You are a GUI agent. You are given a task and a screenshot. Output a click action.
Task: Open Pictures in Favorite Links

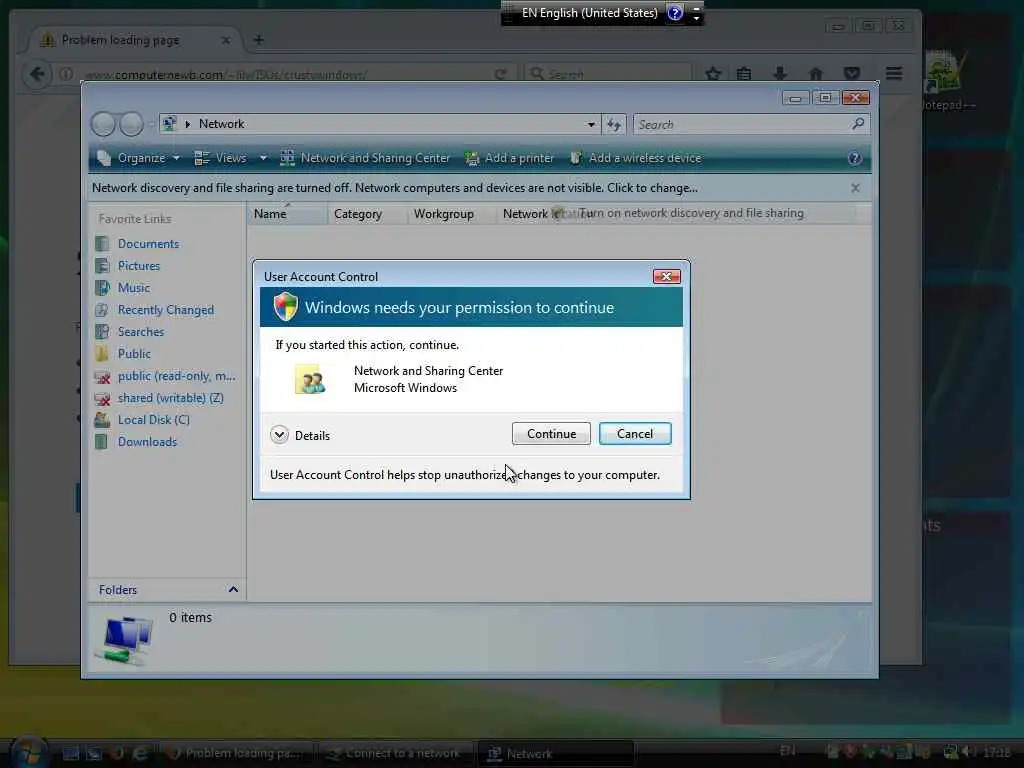pos(138,266)
